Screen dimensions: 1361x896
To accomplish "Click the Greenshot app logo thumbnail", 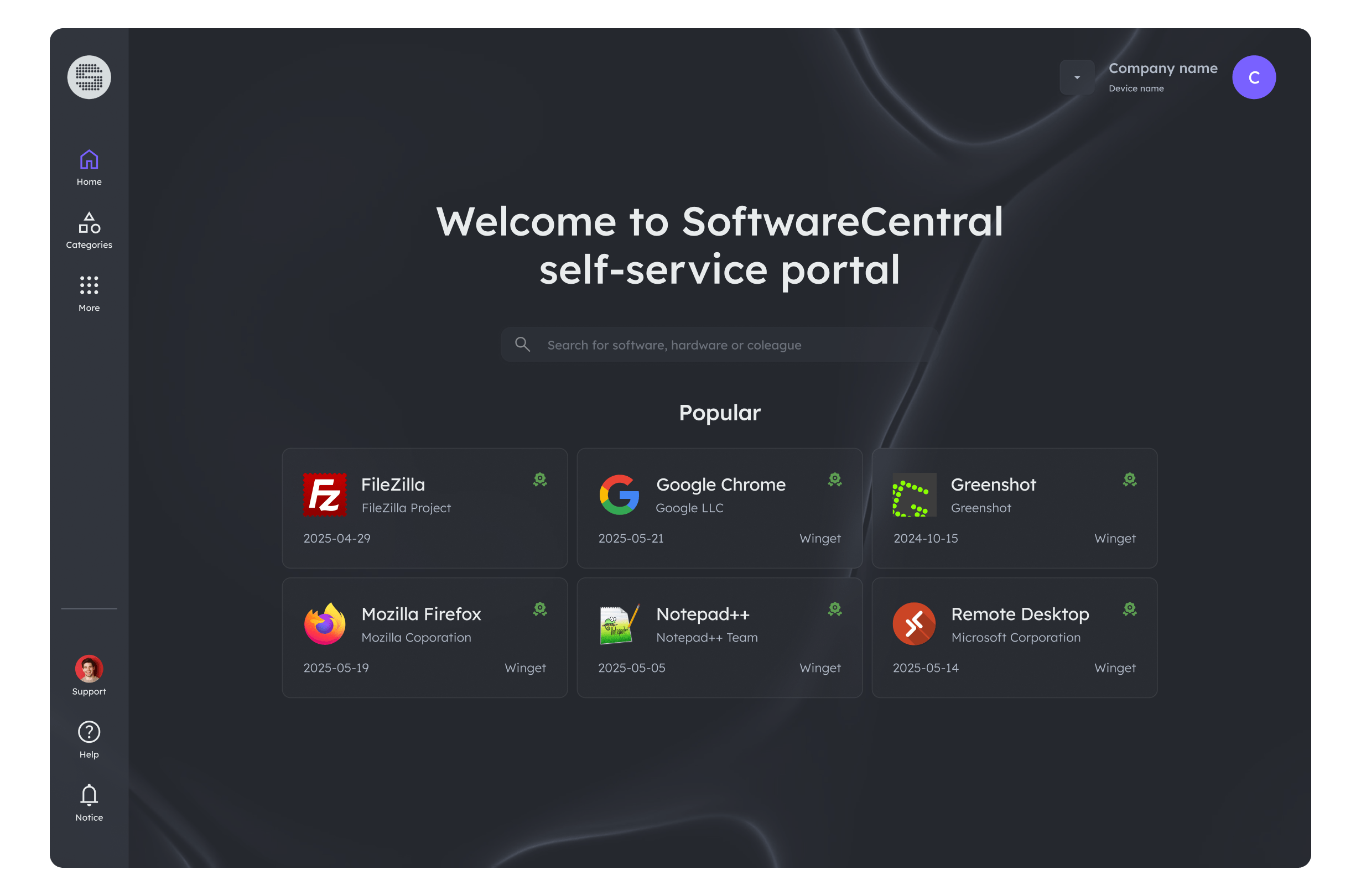I will (x=914, y=494).
